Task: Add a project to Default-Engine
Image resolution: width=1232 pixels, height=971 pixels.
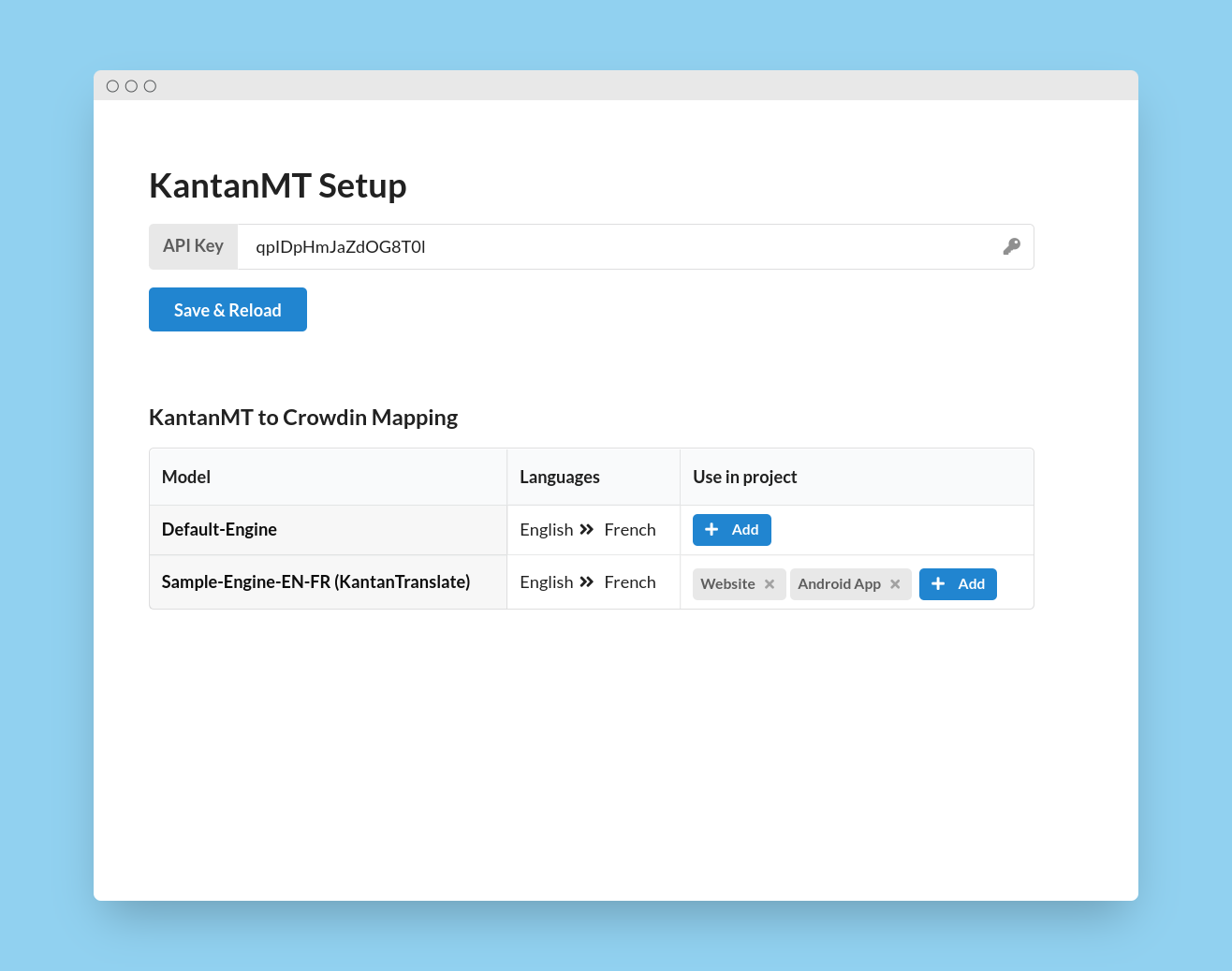Action: click(x=732, y=530)
